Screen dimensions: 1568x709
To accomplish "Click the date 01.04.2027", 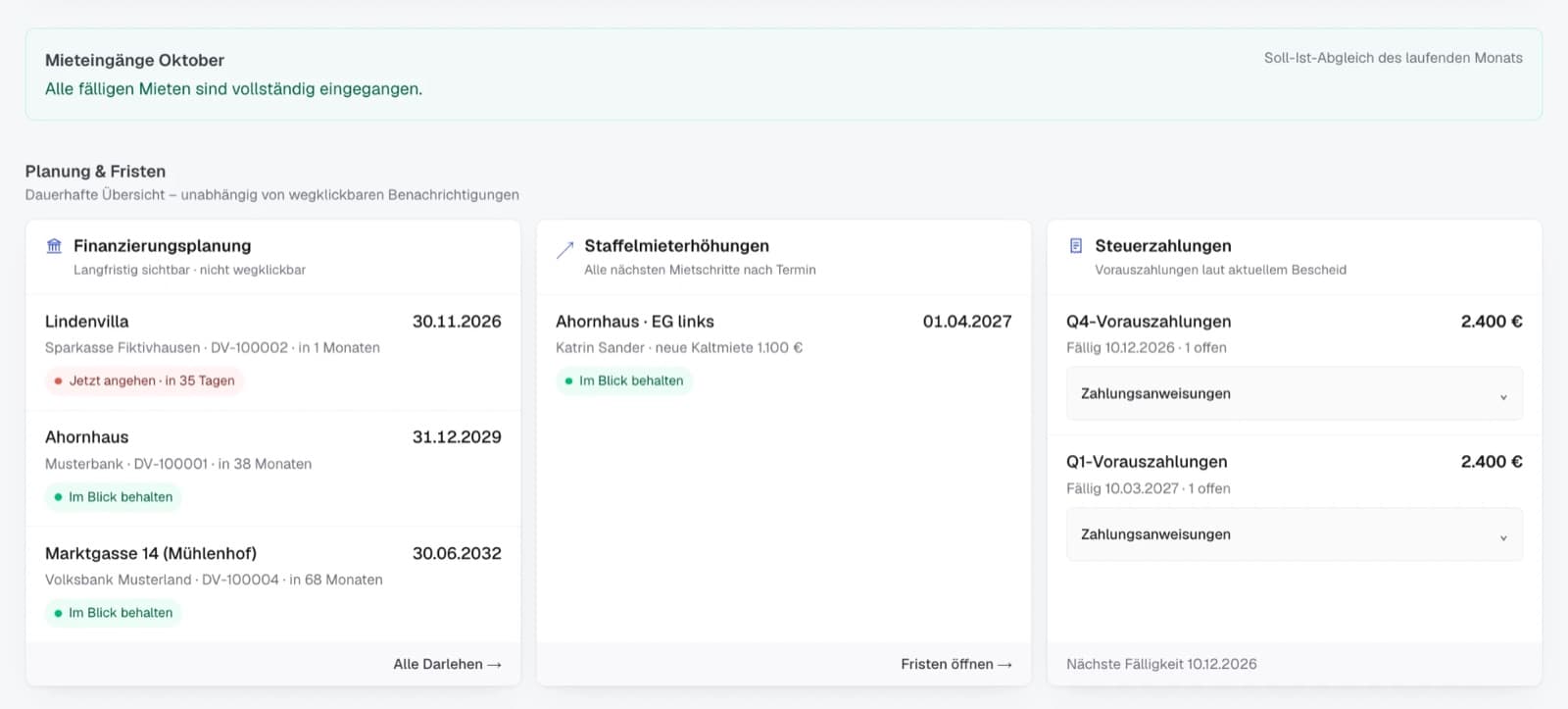I will tap(967, 322).
